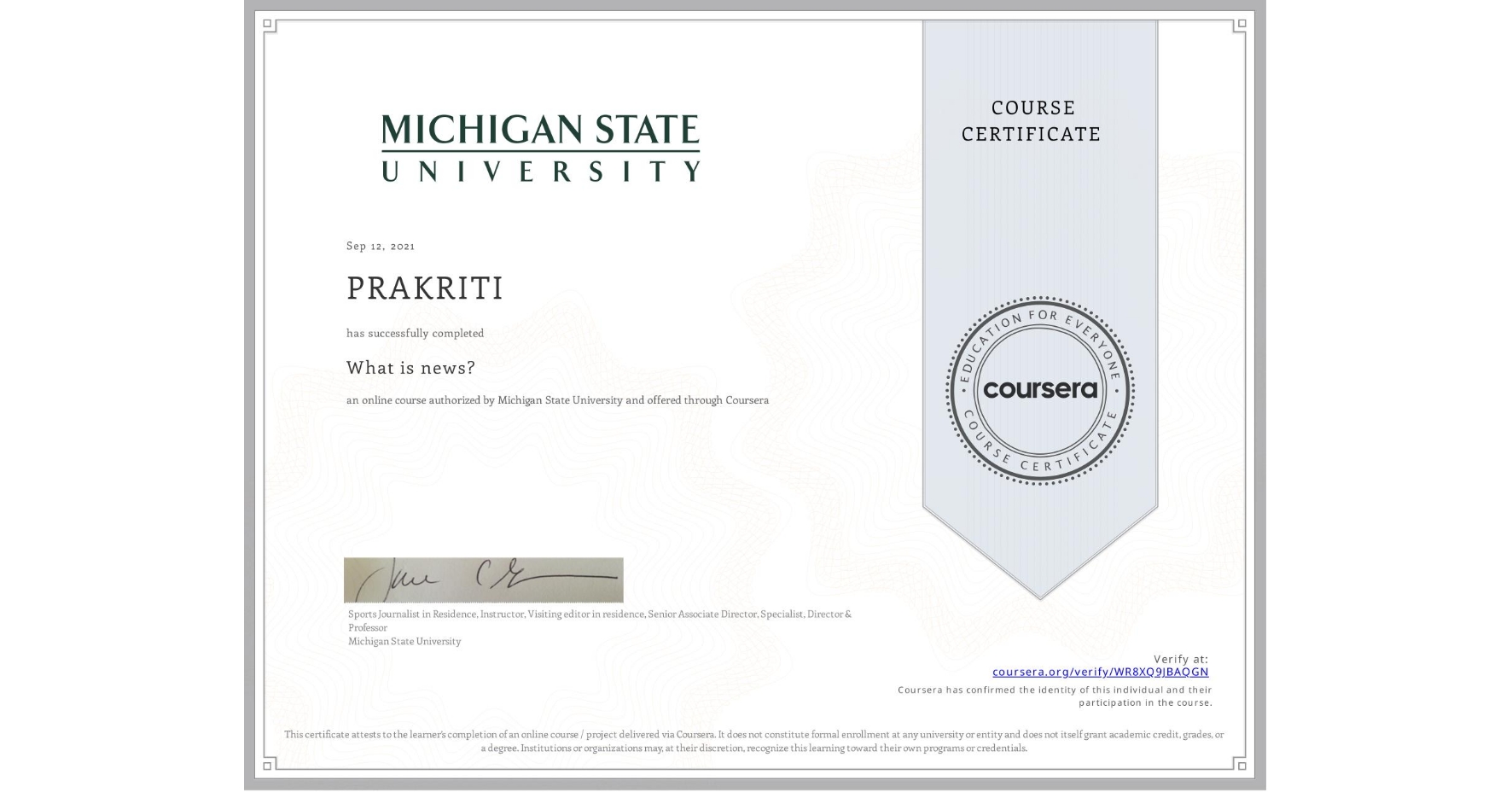Viewport: 1512px width, 792px height.
Task: Click the PRAKRITI recipient name
Action: tap(425, 288)
